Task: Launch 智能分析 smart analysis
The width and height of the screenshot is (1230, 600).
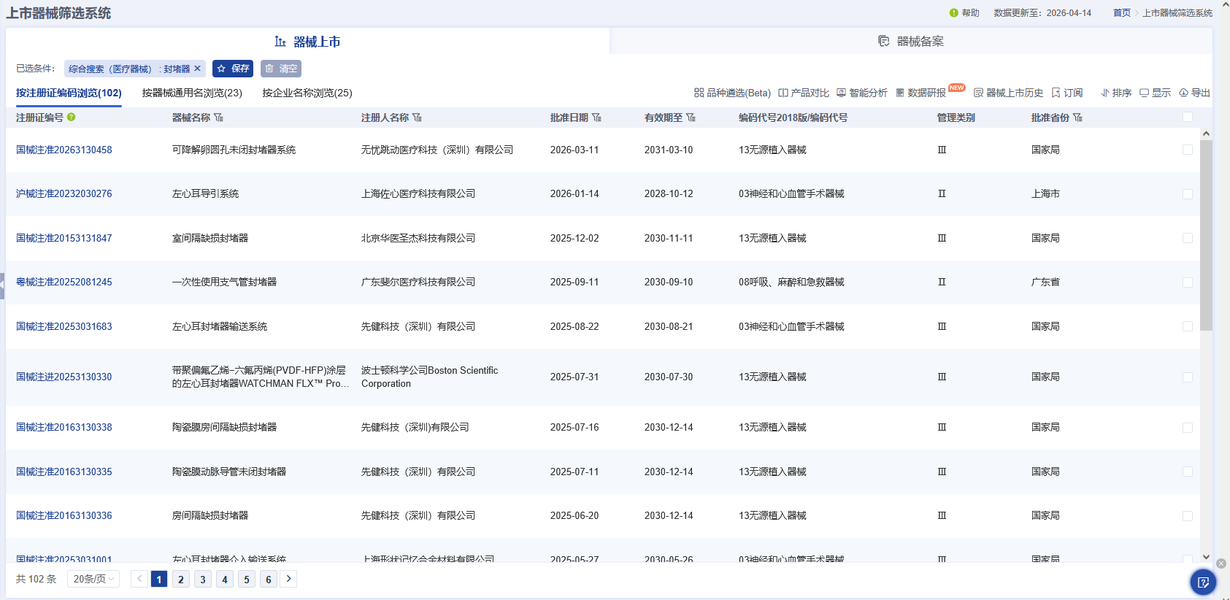Action: [861, 93]
